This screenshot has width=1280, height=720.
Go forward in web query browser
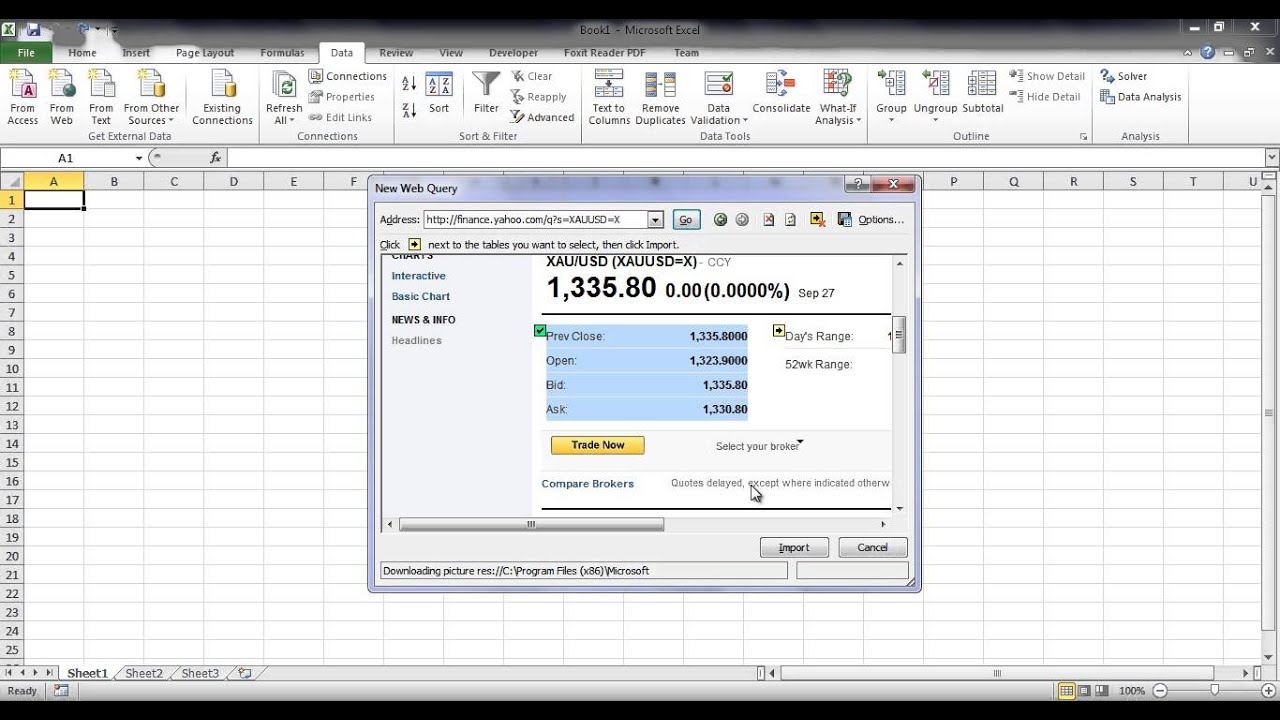coord(742,220)
